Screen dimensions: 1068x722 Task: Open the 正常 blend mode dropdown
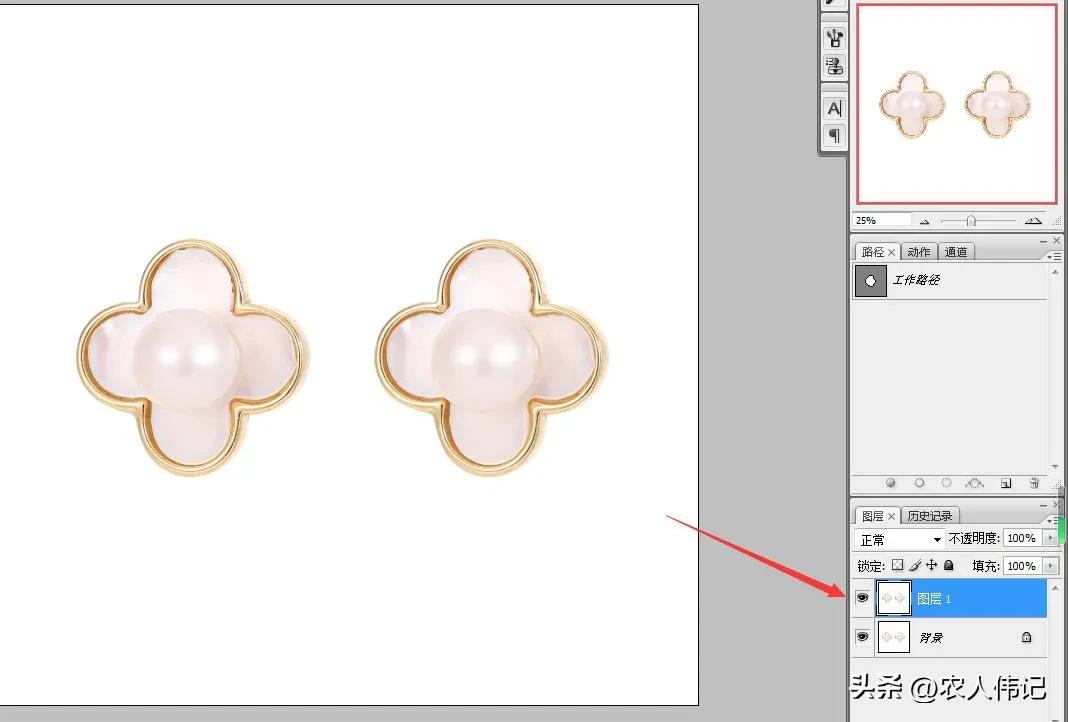click(x=900, y=539)
